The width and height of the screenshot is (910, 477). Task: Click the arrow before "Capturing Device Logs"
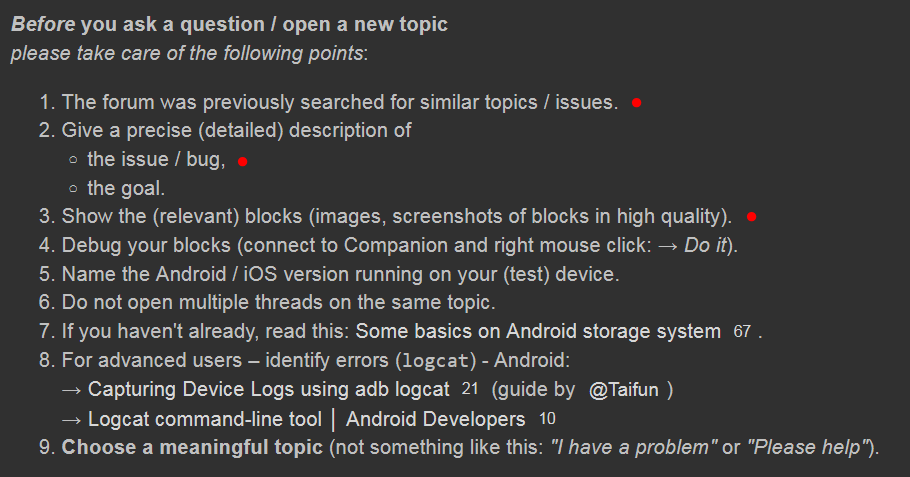(72, 390)
